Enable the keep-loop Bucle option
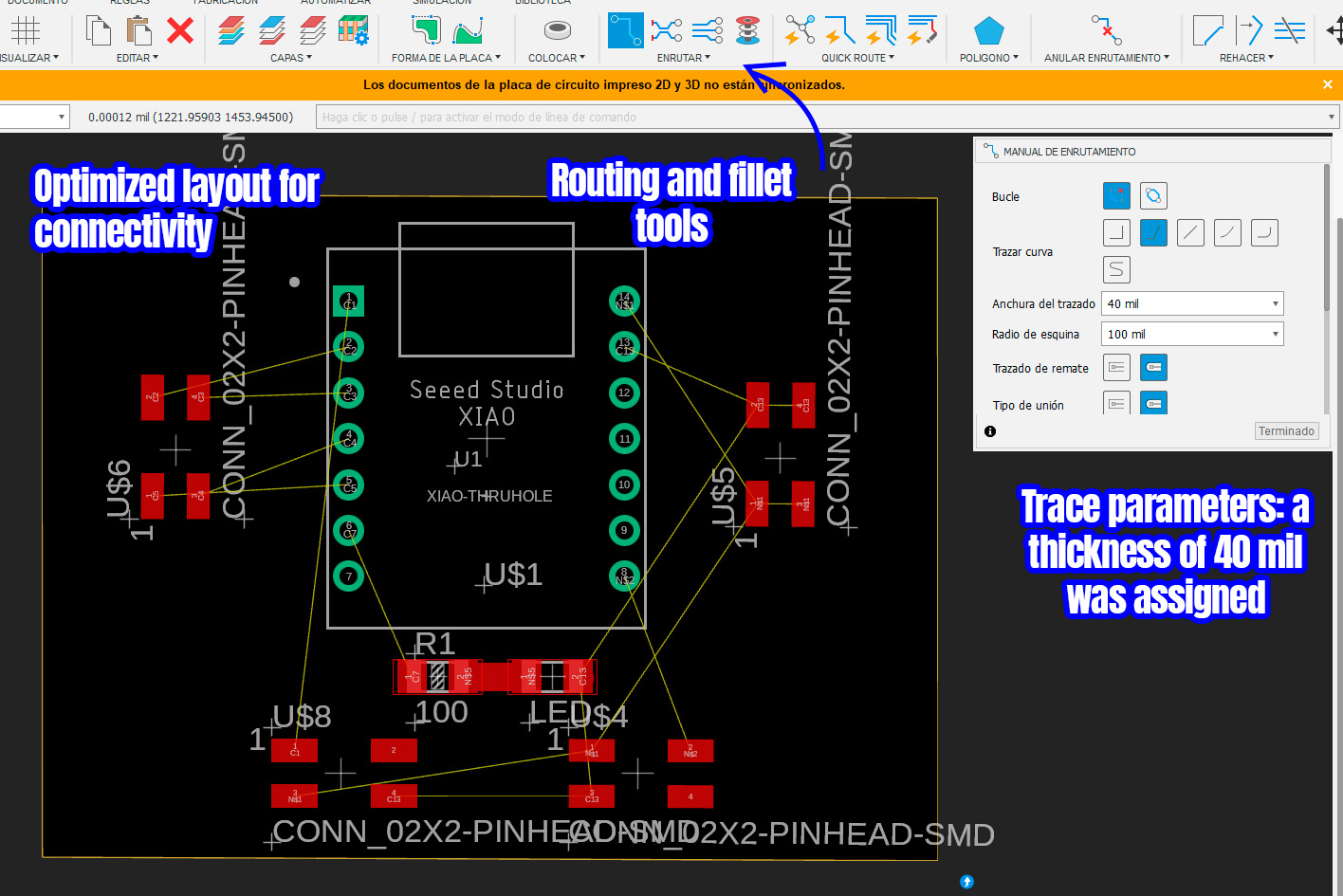 [x=1153, y=196]
